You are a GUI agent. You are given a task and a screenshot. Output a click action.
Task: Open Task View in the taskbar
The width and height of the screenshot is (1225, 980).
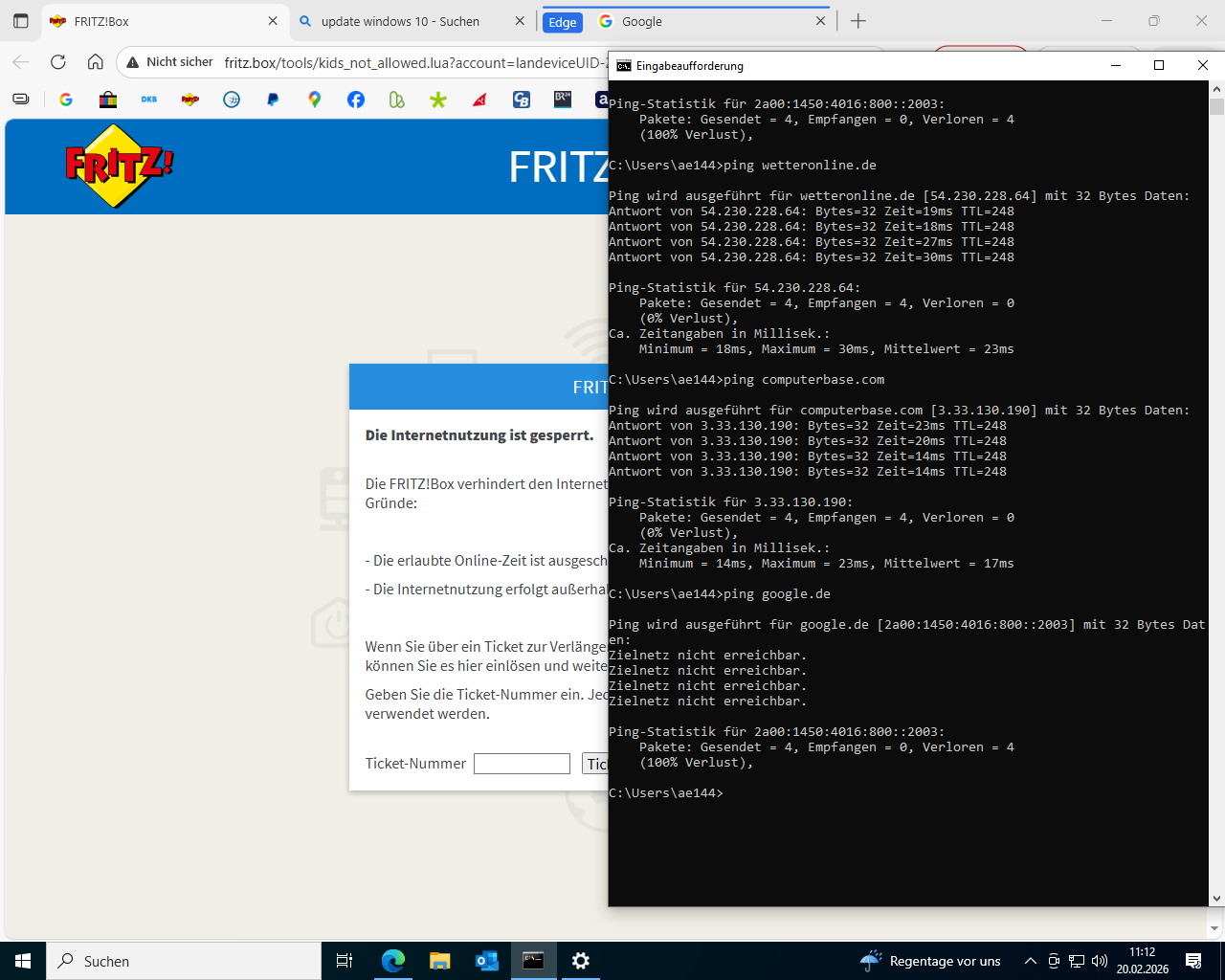345,961
